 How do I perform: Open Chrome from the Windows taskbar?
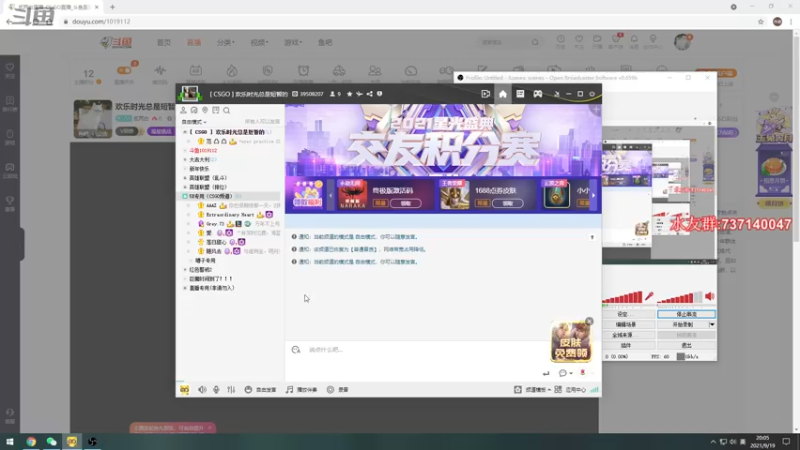[x=31, y=441]
